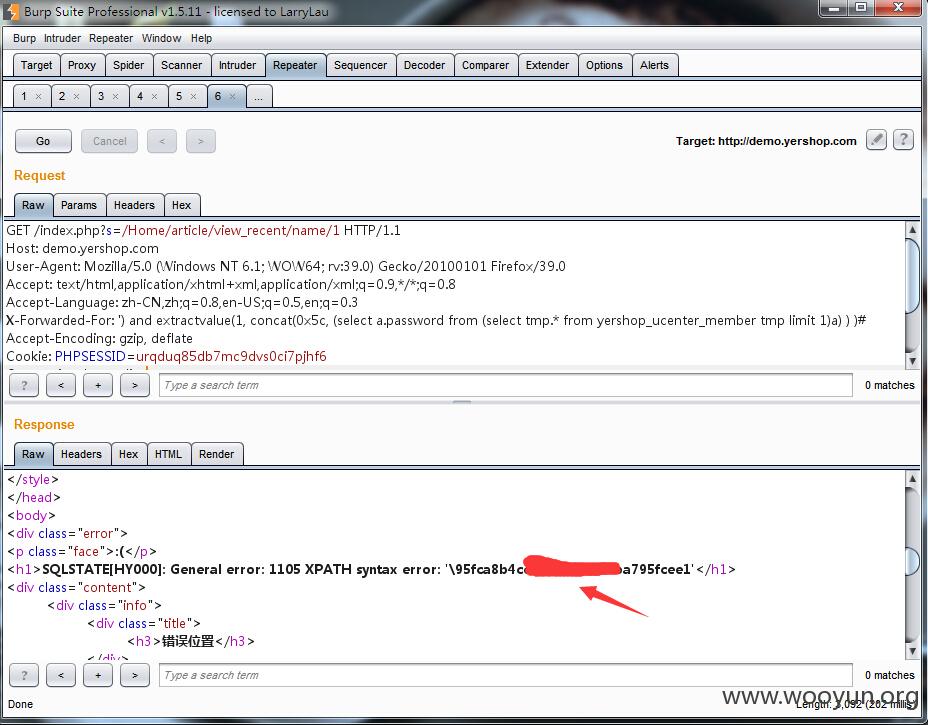The width and height of the screenshot is (928, 725).
Task: Switch to the Extender tab
Action: point(547,65)
